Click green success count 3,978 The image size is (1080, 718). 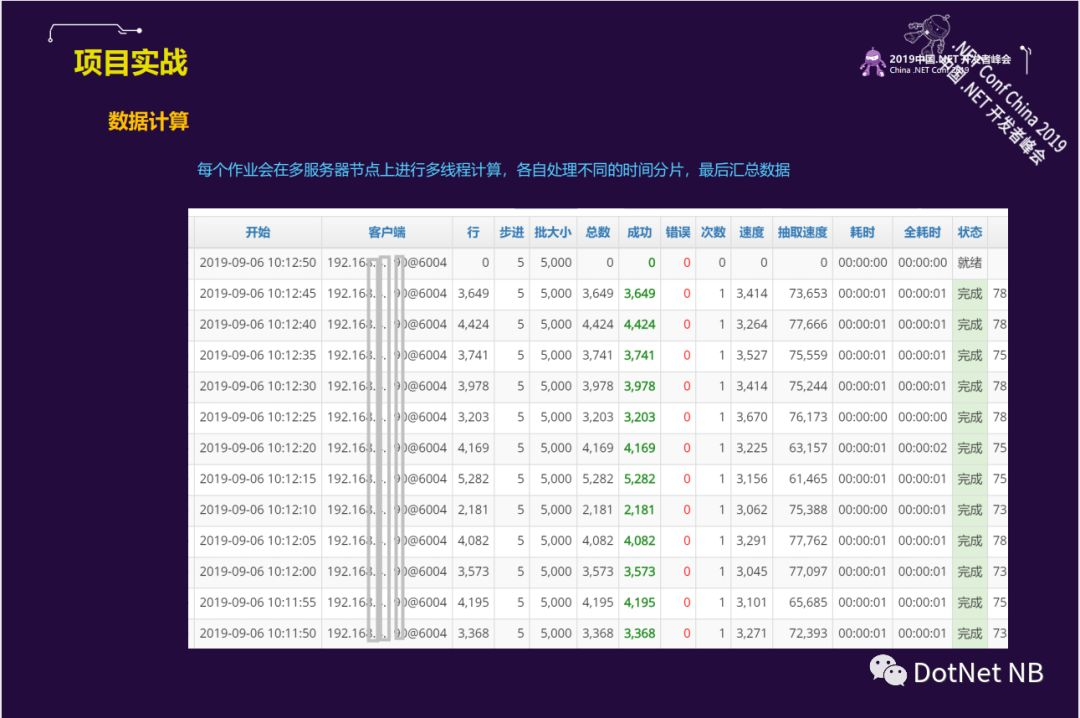point(639,387)
